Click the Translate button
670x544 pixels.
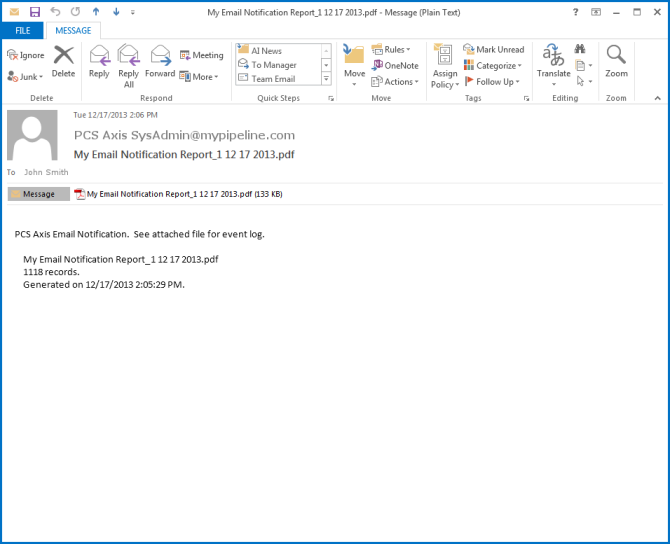(554, 65)
